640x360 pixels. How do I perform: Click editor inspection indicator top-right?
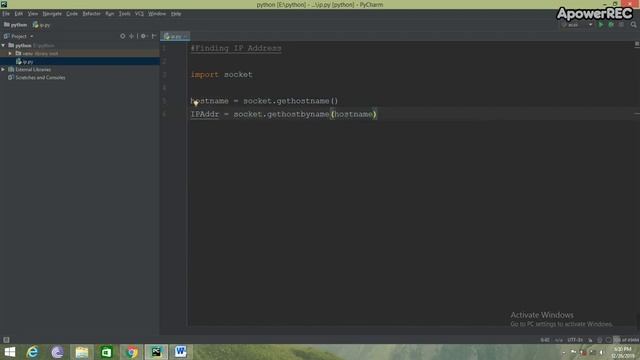[x=637, y=44]
